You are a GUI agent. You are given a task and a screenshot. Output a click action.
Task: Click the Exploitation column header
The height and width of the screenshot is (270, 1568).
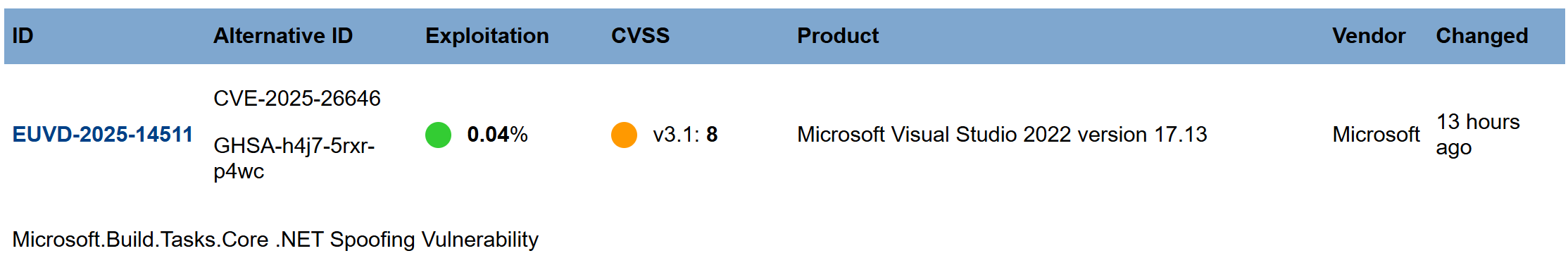point(487,36)
